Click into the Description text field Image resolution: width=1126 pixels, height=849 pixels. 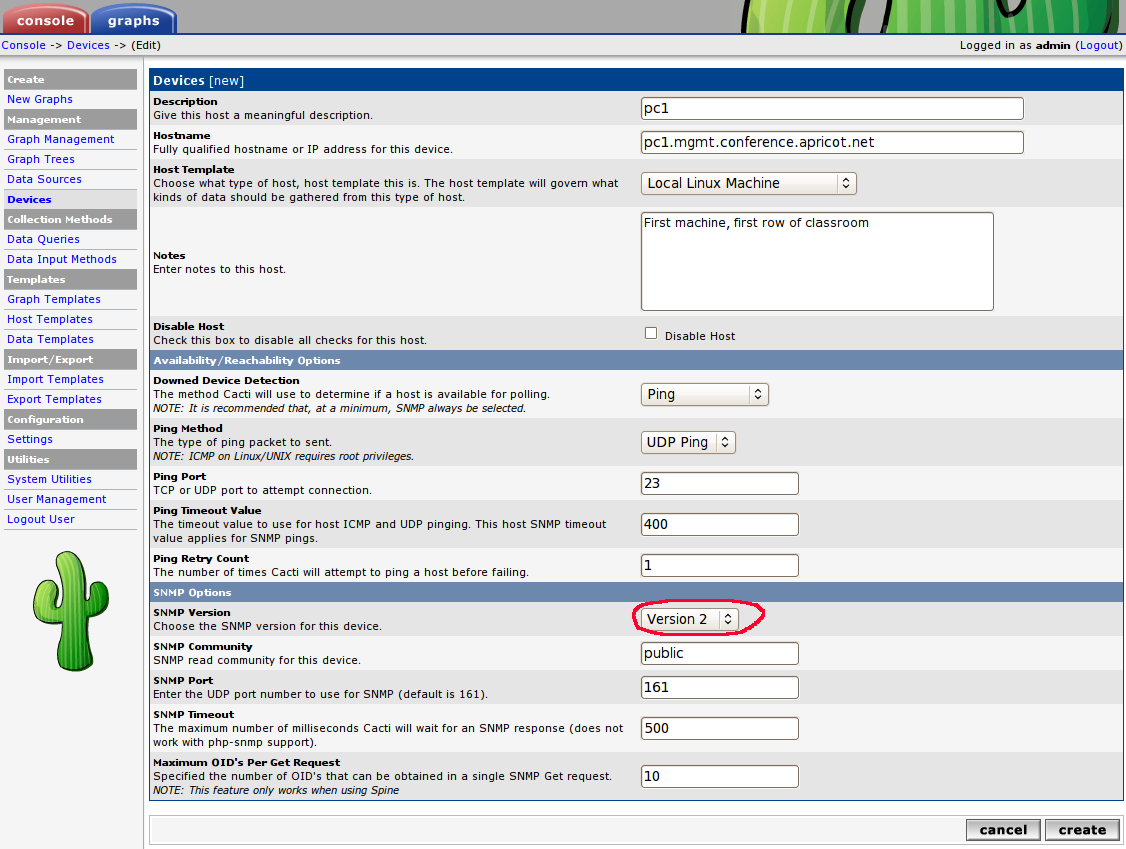[x=831, y=108]
